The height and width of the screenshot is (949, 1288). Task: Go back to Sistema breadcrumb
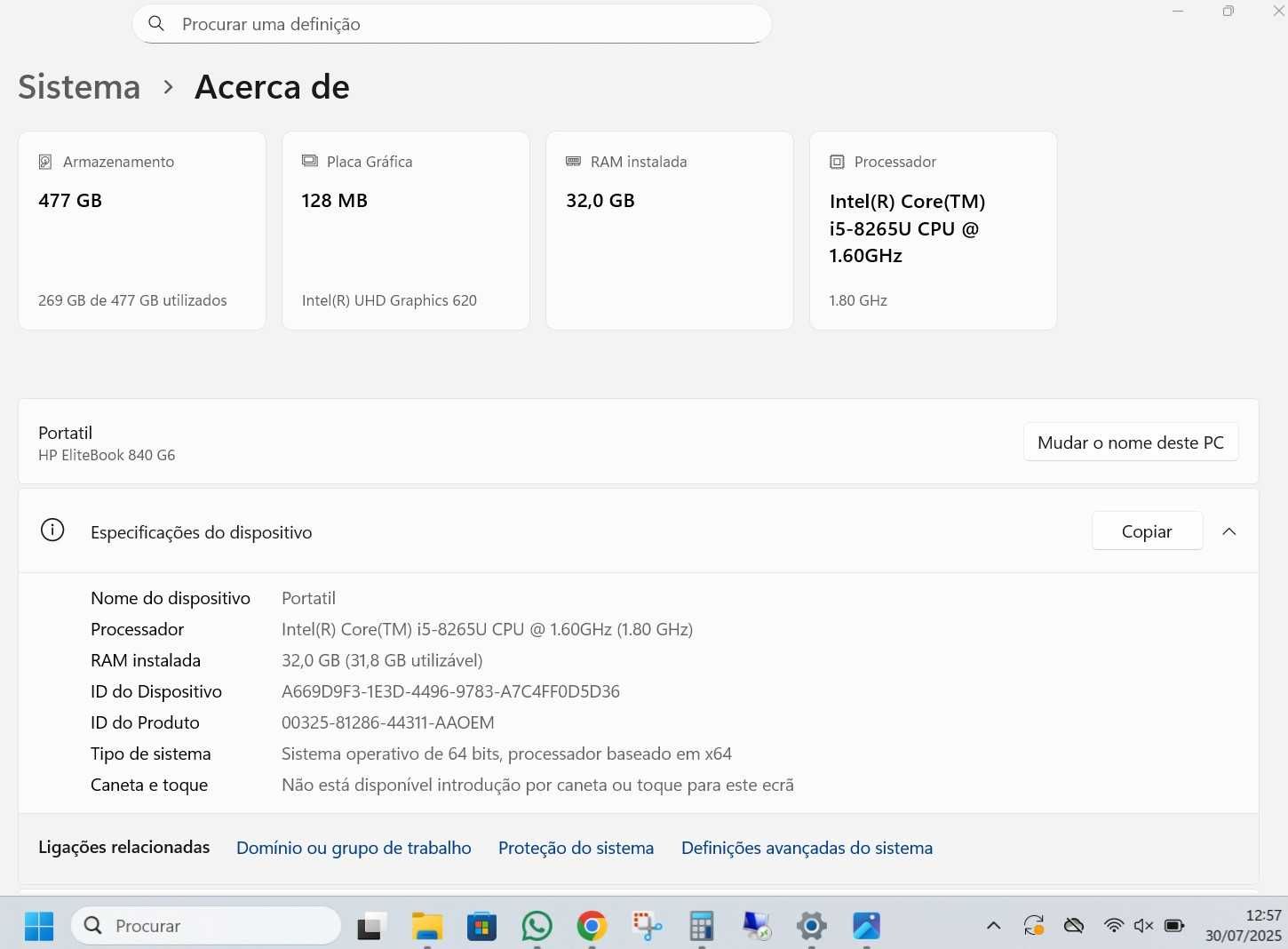tap(79, 87)
